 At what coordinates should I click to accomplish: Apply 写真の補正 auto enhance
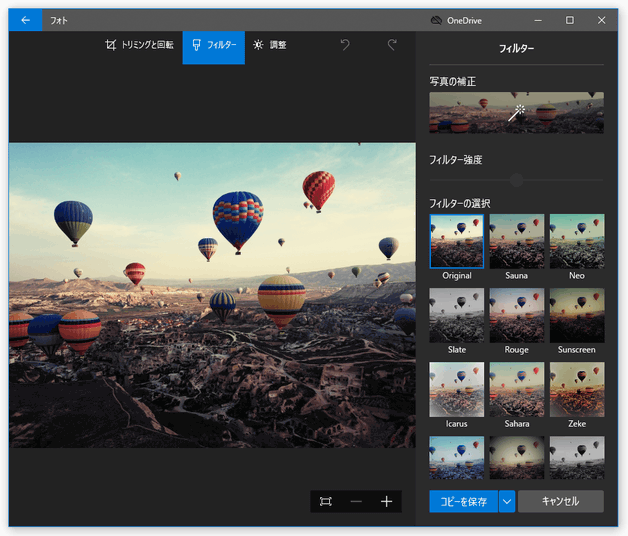(x=516, y=113)
